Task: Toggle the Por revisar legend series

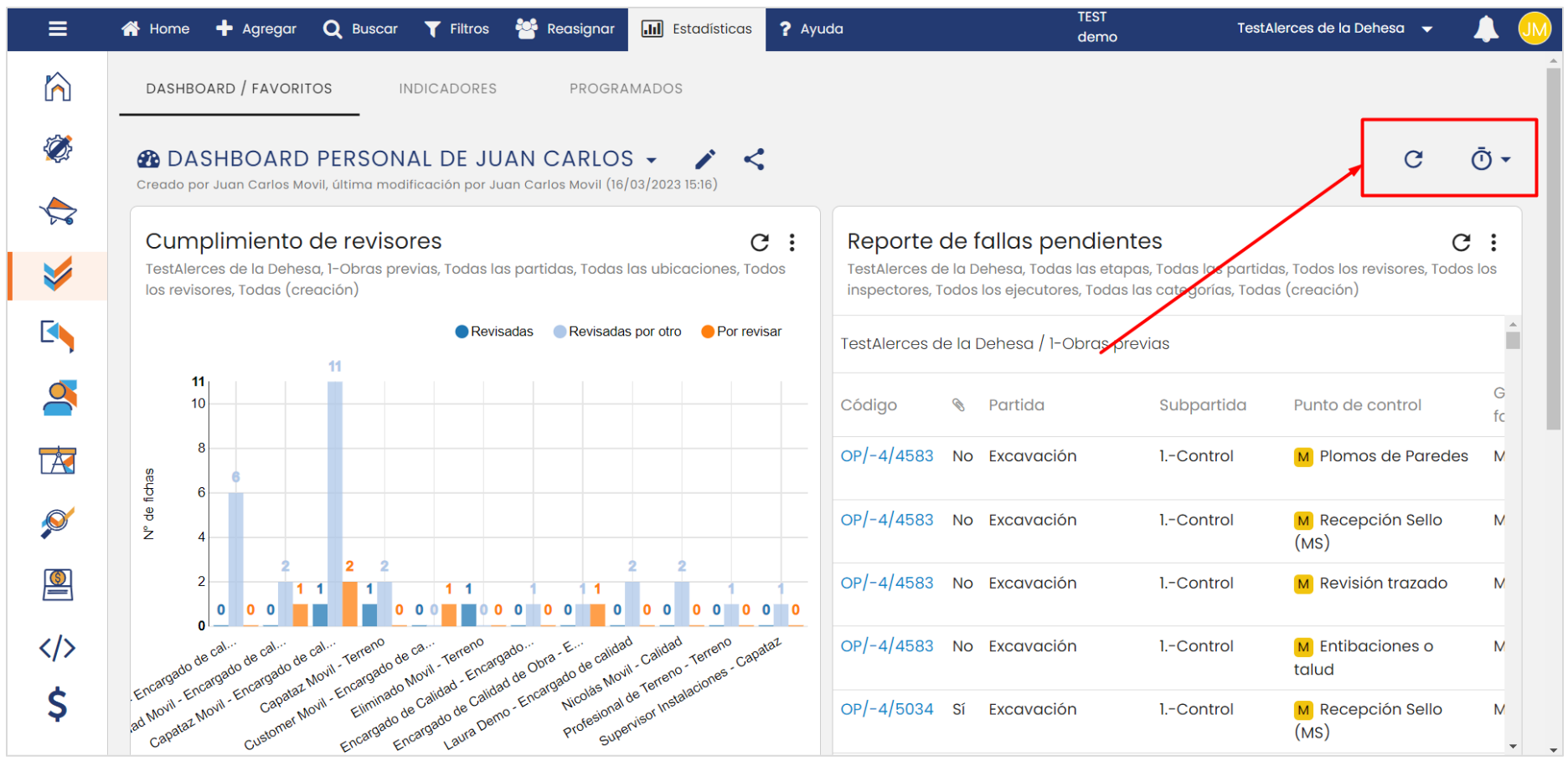Action: (741, 332)
